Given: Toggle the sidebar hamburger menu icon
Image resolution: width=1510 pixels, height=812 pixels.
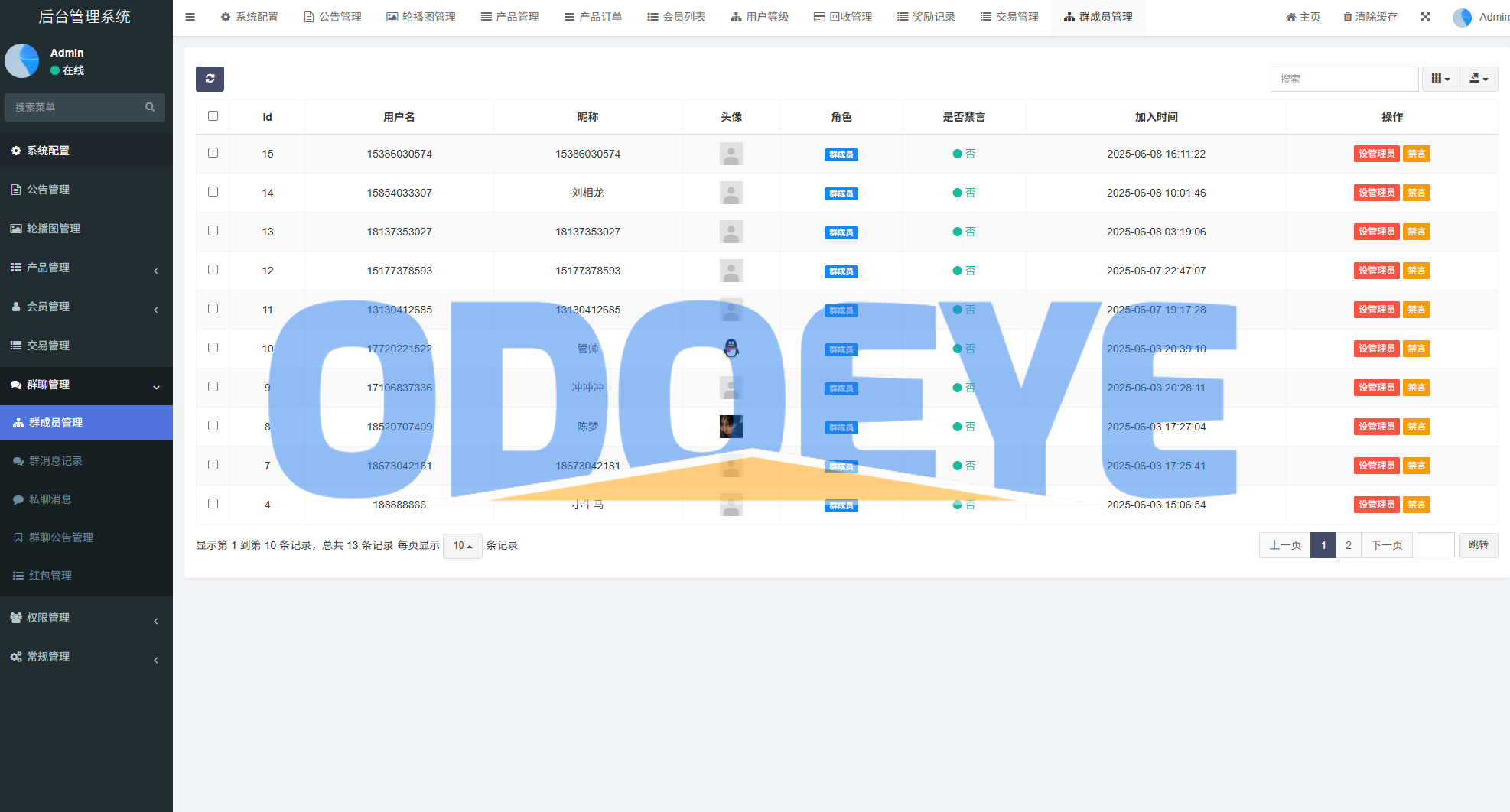Looking at the screenshot, I should pyautogui.click(x=190, y=17).
